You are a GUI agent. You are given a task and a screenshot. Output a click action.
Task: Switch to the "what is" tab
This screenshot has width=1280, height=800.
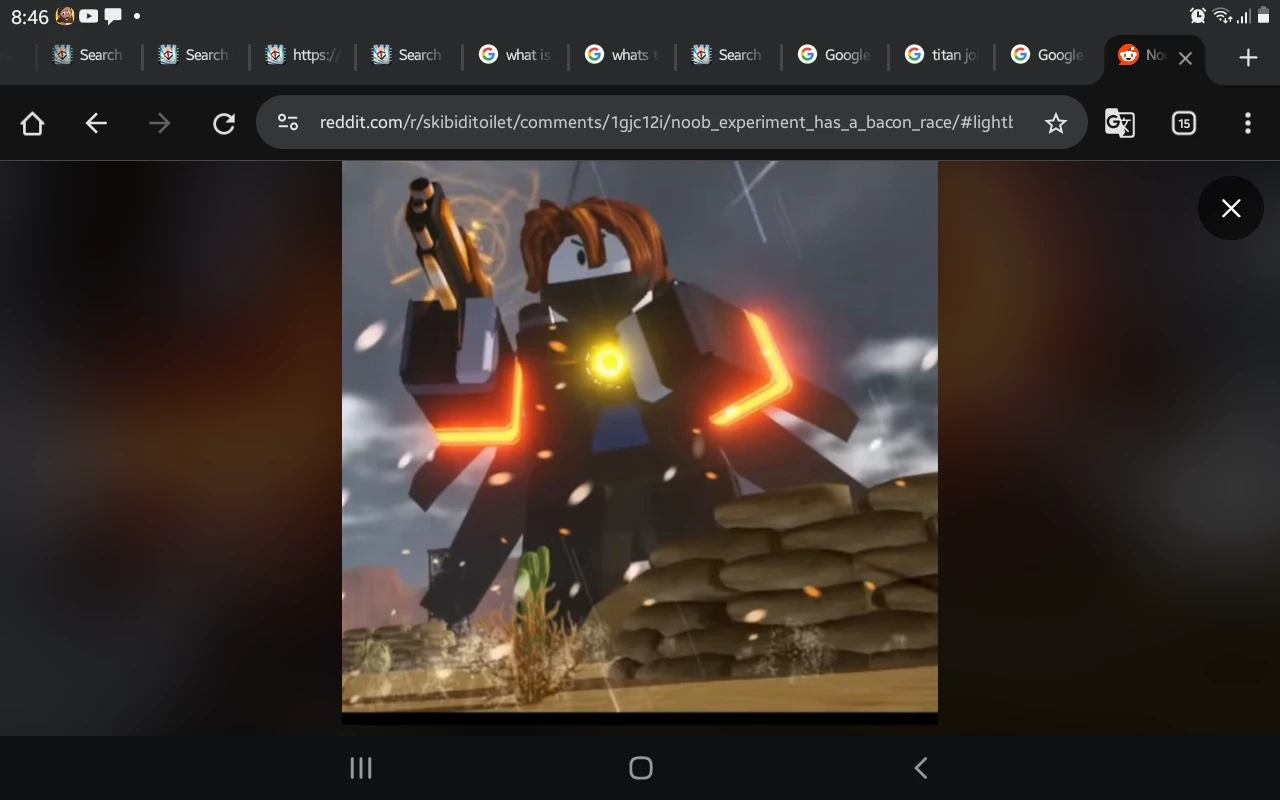515,55
